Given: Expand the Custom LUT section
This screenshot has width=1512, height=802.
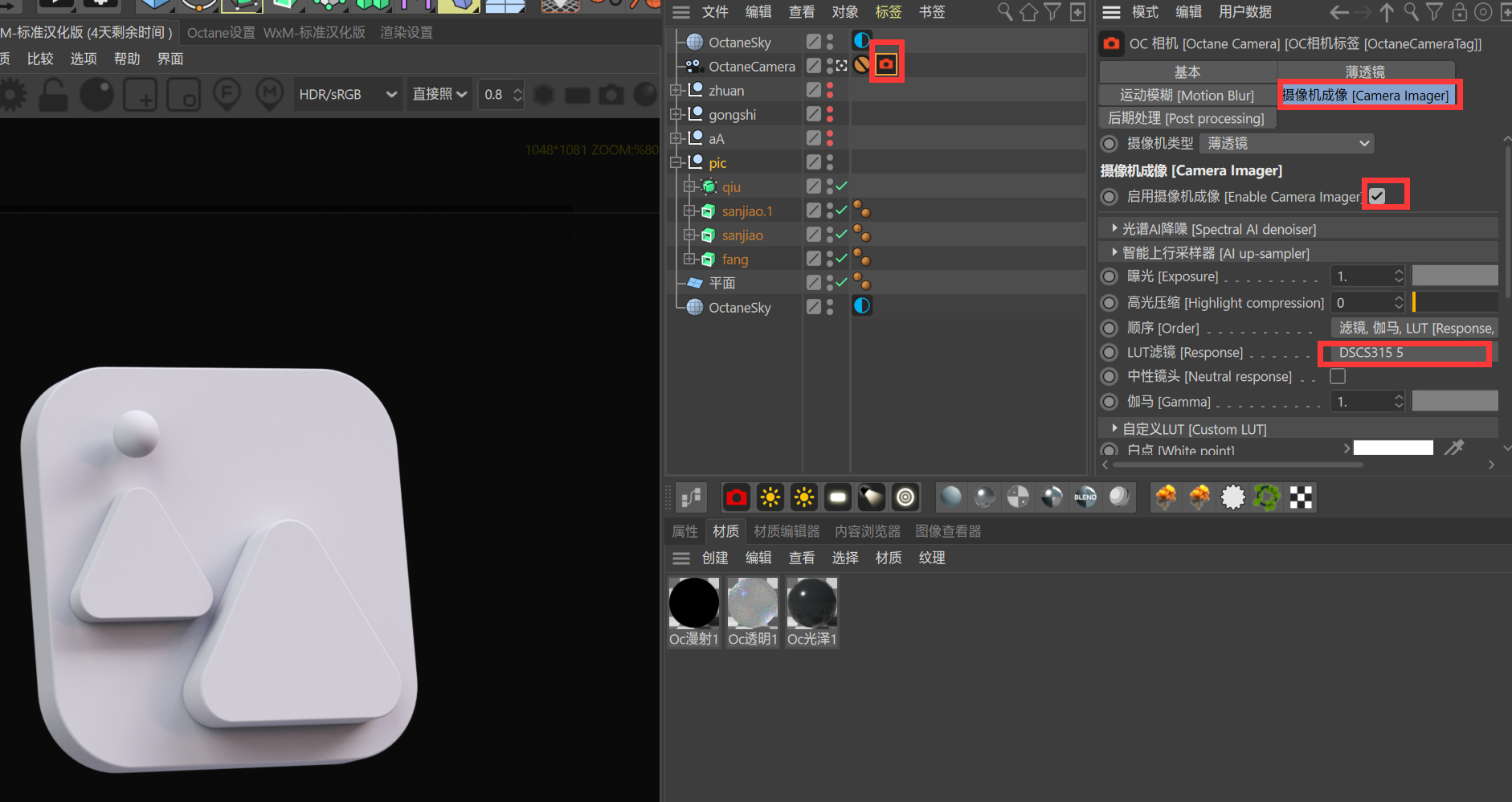Looking at the screenshot, I should [x=1114, y=428].
